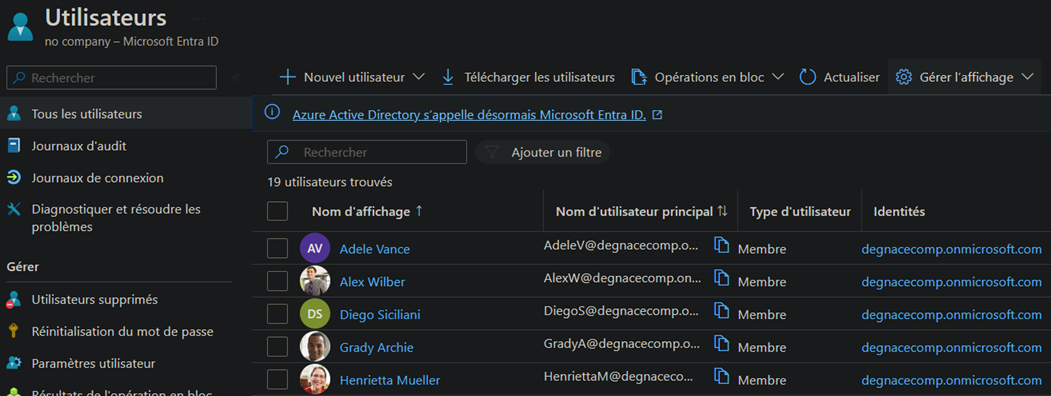Image resolution: width=1051 pixels, height=396 pixels.
Task: Tick the select-all checkbox in header
Action: coord(277,211)
